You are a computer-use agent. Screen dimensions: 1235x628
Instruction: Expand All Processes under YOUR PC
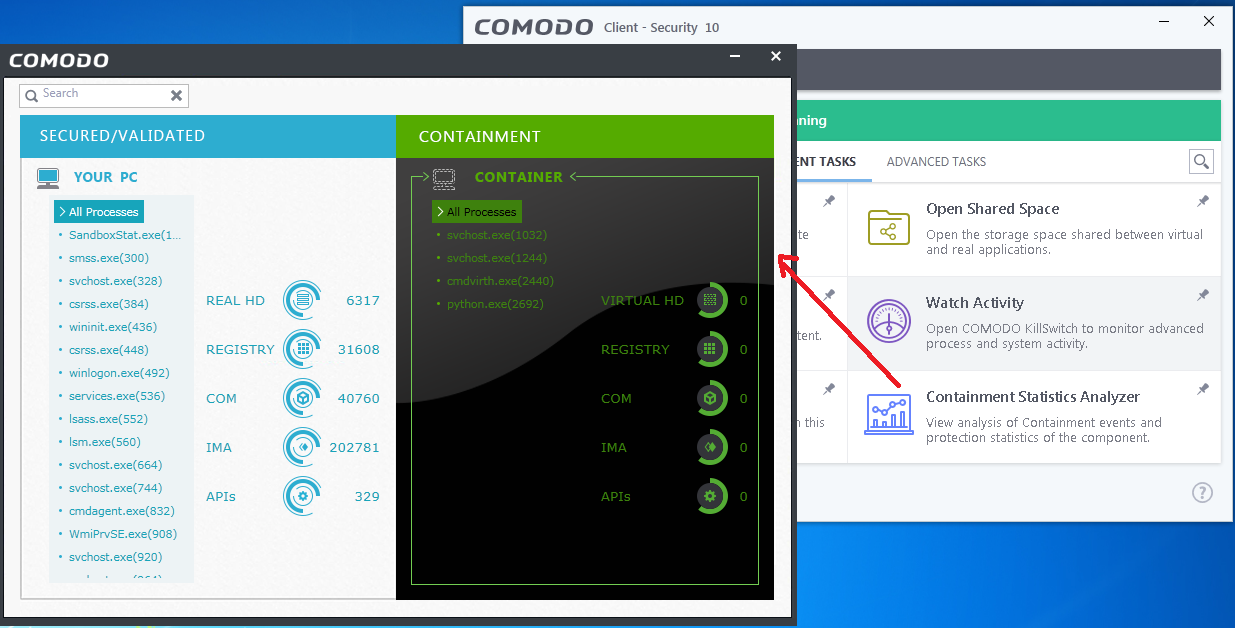[98, 212]
